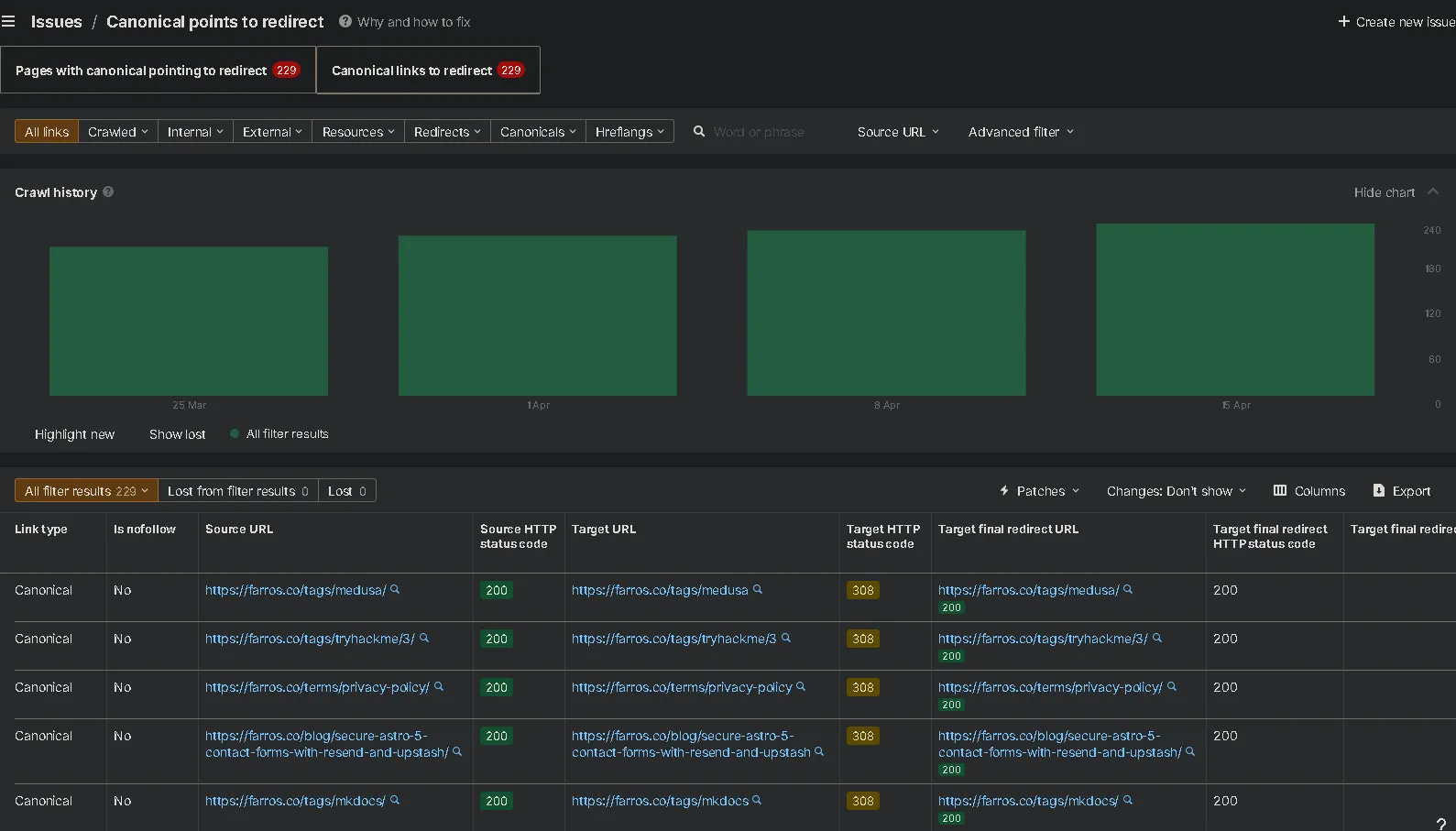This screenshot has height=831, width=1456.
Task: Toggle the Show lost option
Action: [x=177, y=434]
